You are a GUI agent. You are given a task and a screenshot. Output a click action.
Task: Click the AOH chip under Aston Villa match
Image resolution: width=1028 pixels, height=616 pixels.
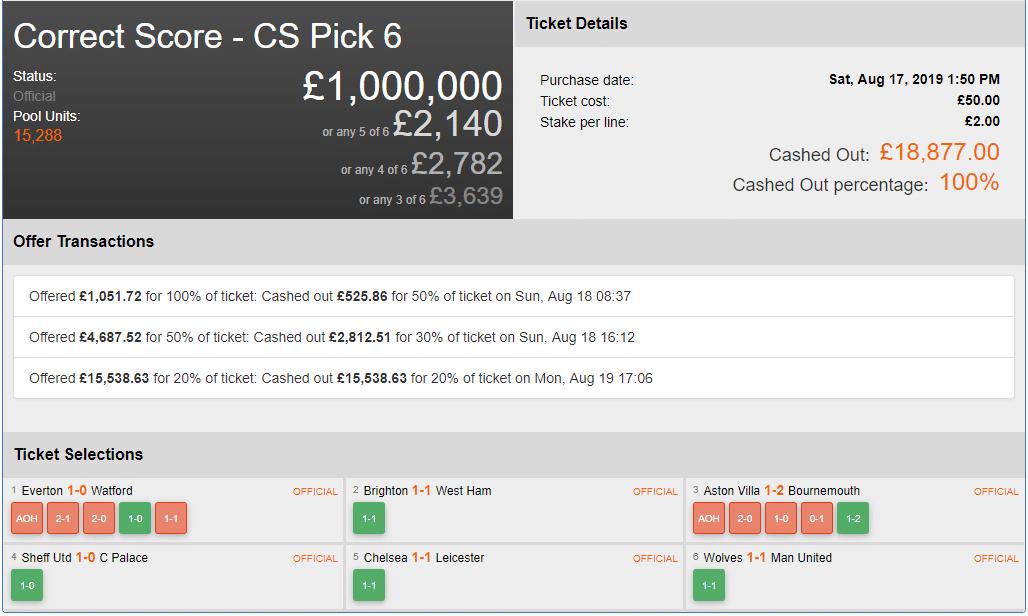(x=709, y=518)
